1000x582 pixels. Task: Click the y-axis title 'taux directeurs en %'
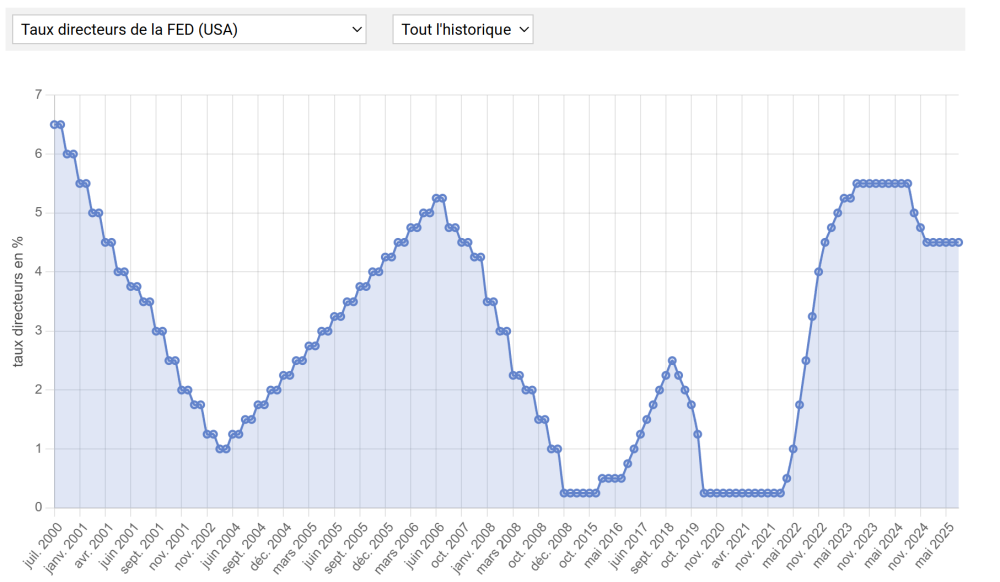[x=18, y=301]
